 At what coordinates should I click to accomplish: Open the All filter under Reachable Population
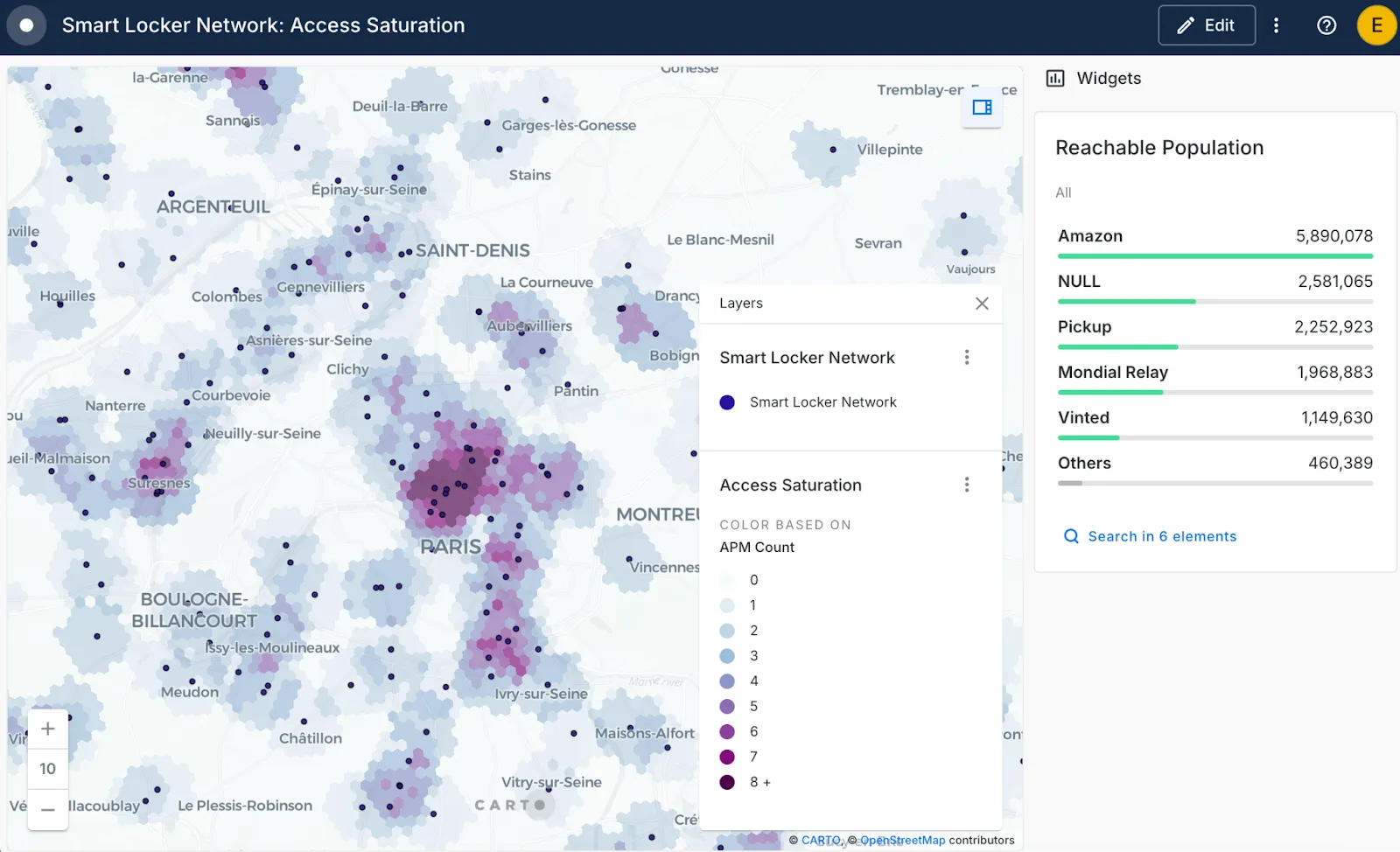click(1066, 192)
